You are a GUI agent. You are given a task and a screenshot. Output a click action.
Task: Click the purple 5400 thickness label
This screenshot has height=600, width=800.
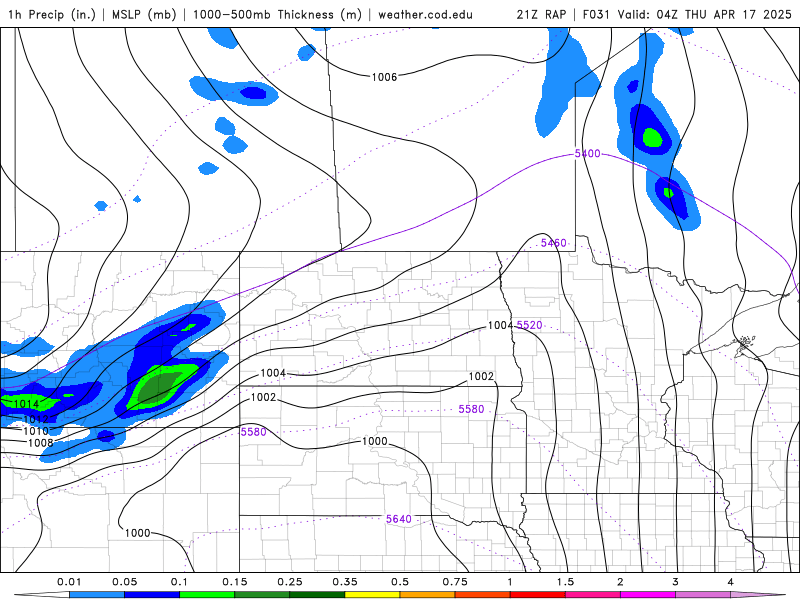(587, 154)
